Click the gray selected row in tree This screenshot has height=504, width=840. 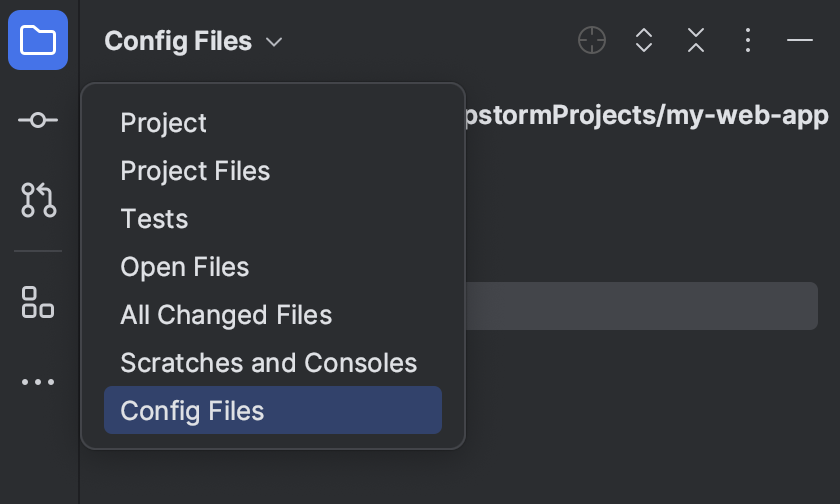640,306
